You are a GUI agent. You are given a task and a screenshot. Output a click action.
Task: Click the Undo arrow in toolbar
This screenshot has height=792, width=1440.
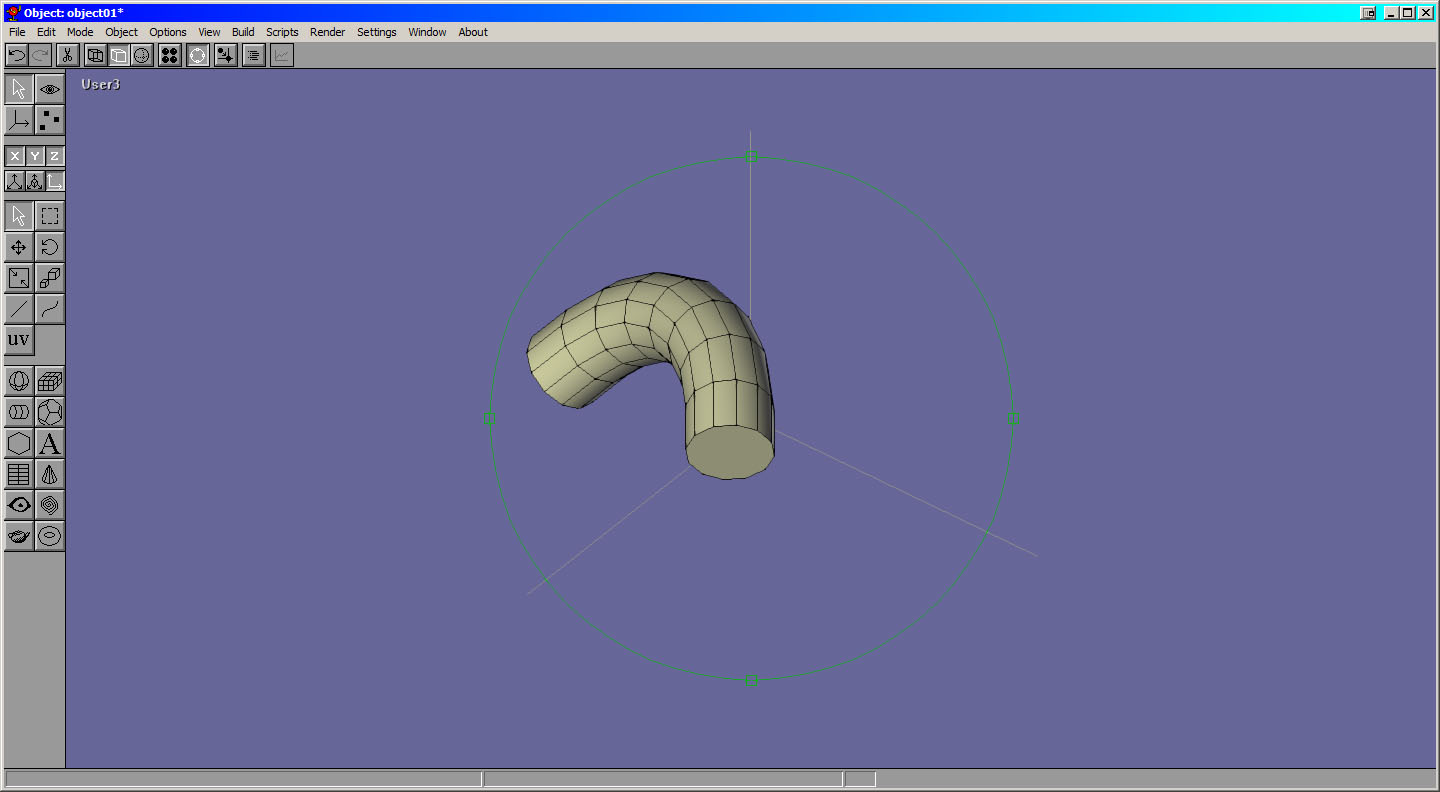pyautogui.click(x=17, y=56)
